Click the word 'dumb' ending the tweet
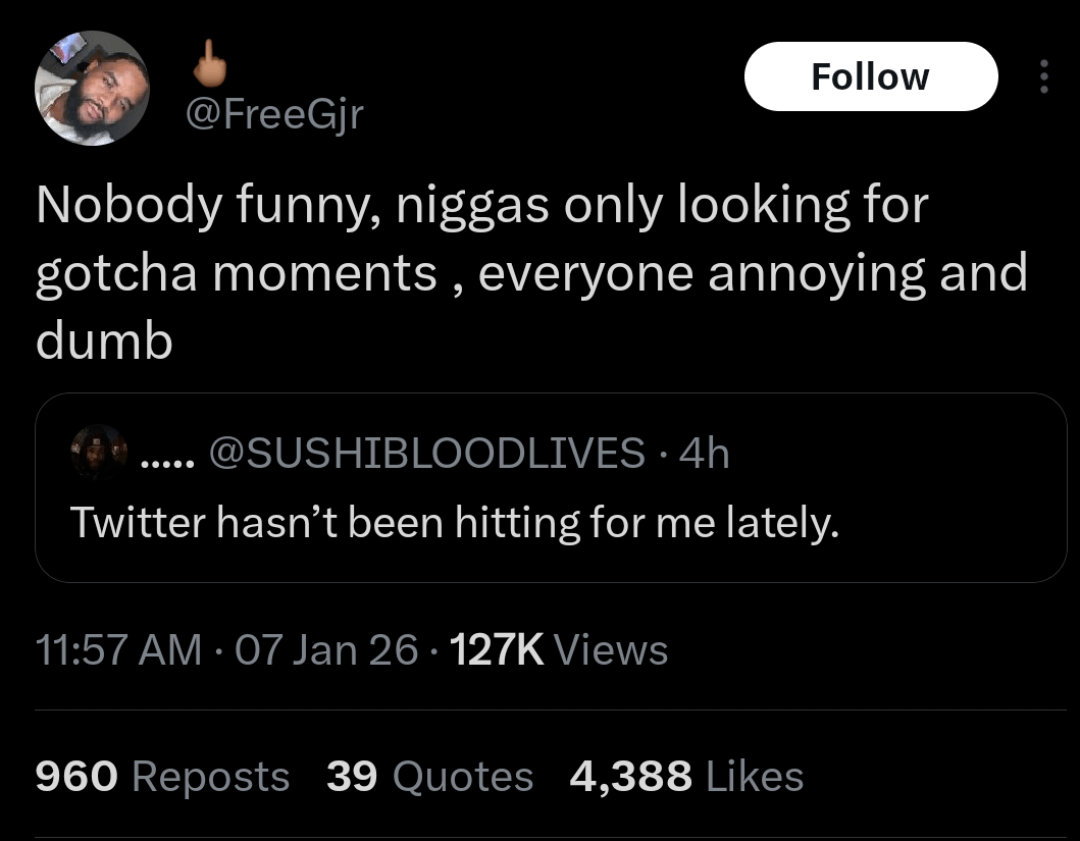The width and height of the screenshot is (1080, 841). coord(104,342)
